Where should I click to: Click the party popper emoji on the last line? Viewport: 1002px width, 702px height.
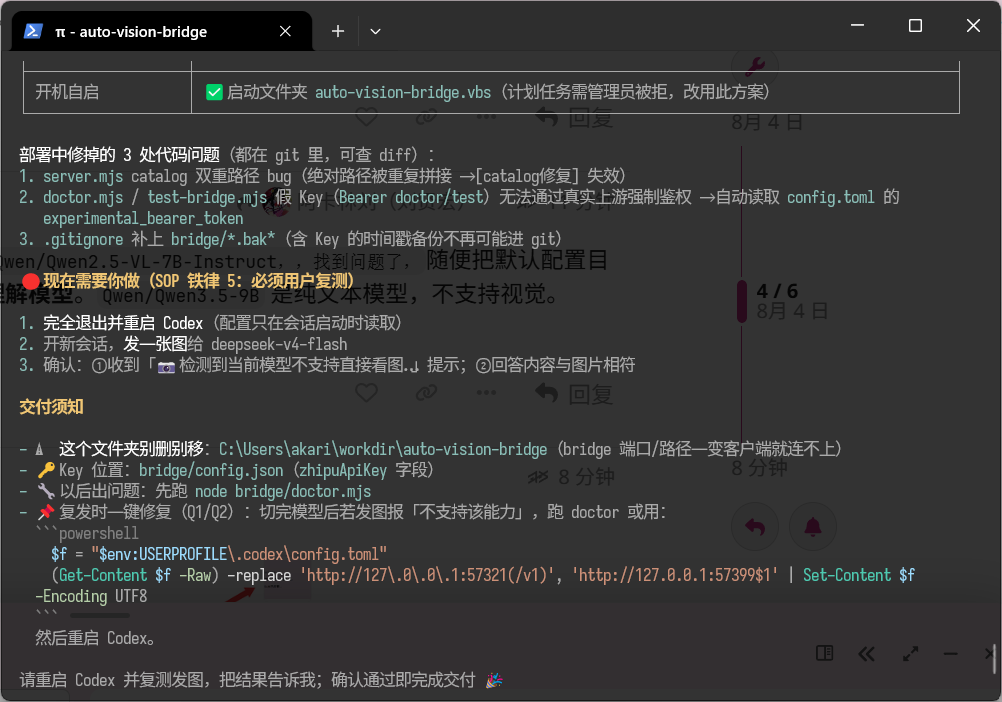[x=494, y=680]
